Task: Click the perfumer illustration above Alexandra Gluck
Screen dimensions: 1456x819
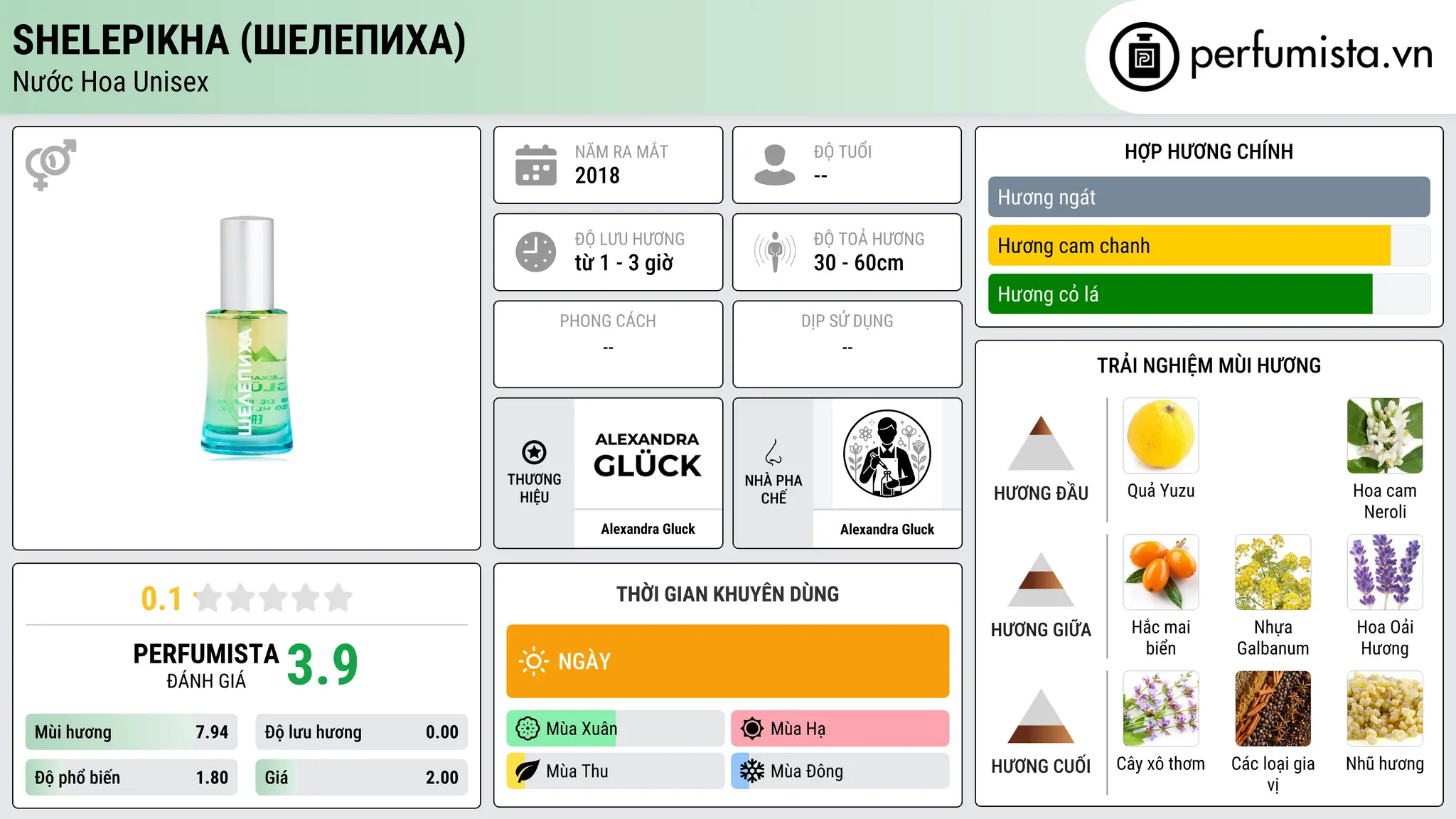Action: point(887,454)
